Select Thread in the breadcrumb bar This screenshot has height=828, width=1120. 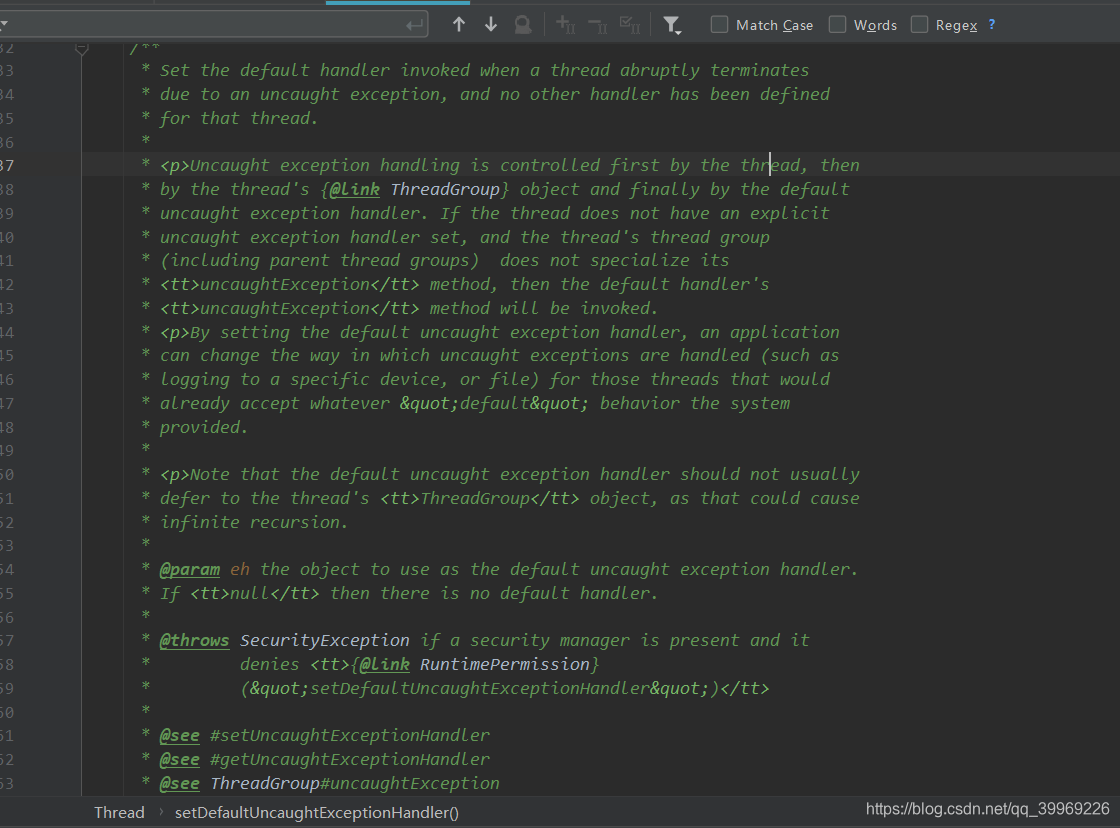click(x=118, y=812)
